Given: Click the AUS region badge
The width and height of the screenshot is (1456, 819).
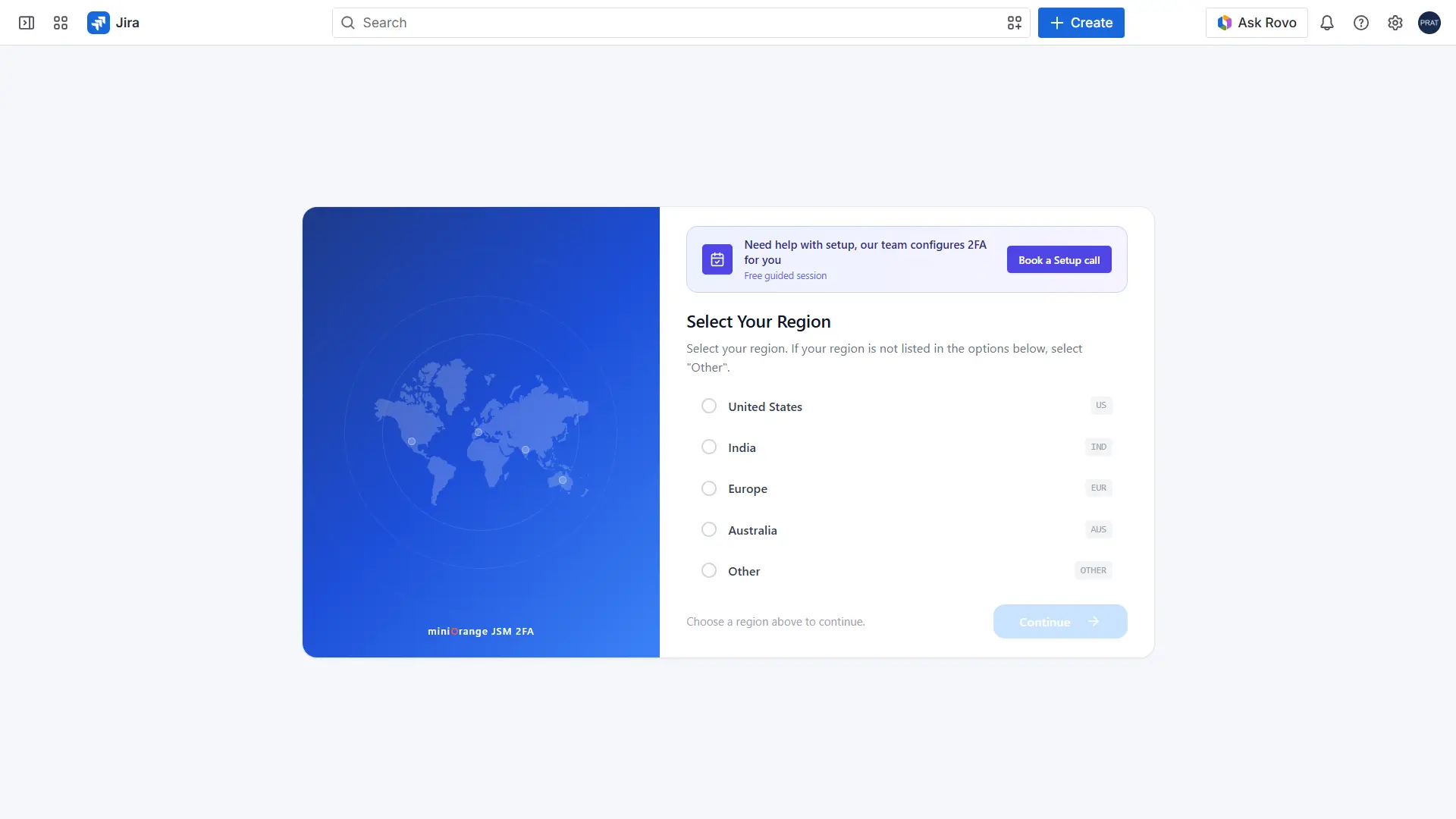Looking at the screenshot, I should [x=1099, y=529].
